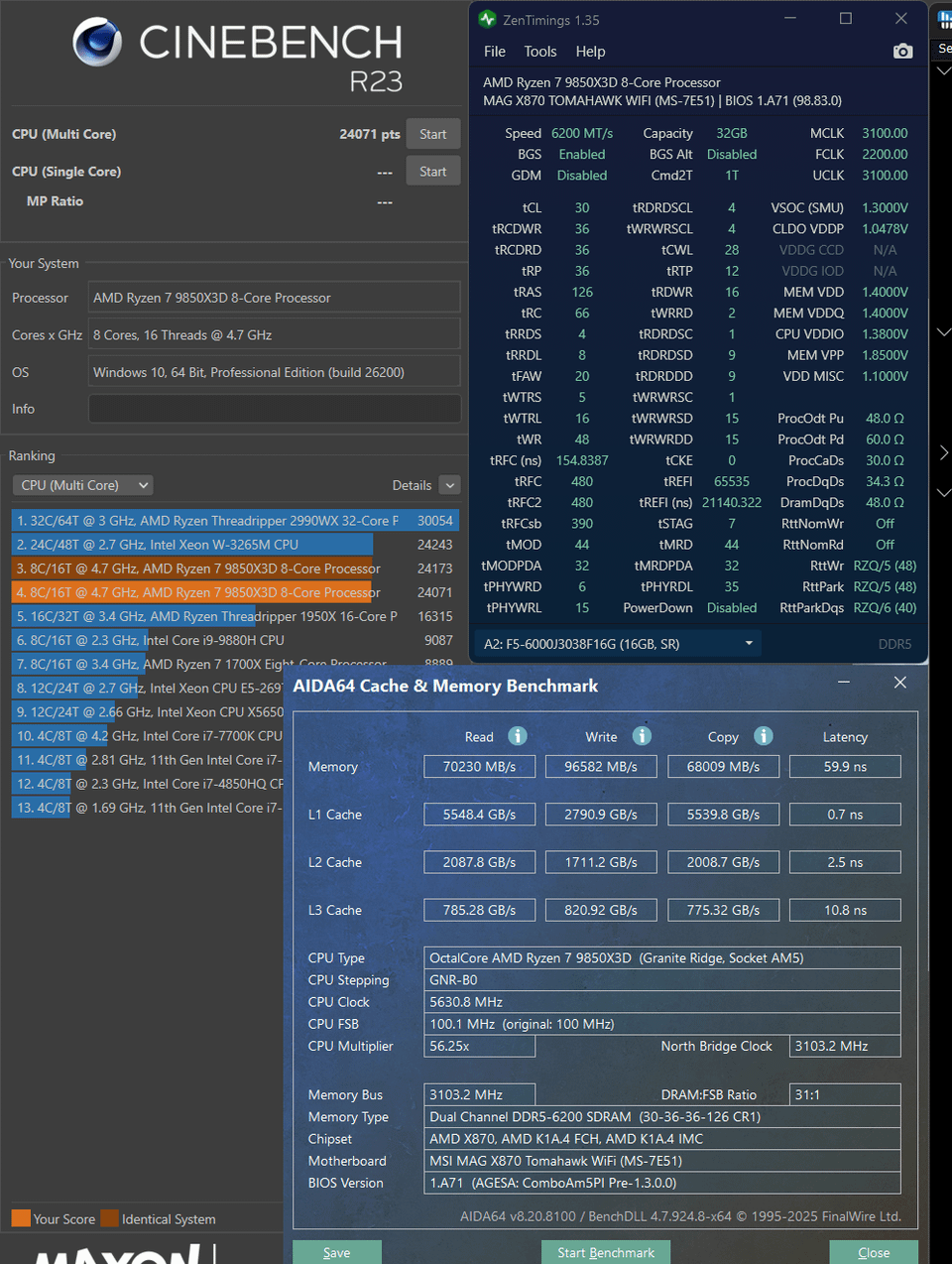This screenshot has height=1264, width=952.
Task: Click the ZenTimings app icon in title bar
Action: pyautogui.click(x=487, y=19)
